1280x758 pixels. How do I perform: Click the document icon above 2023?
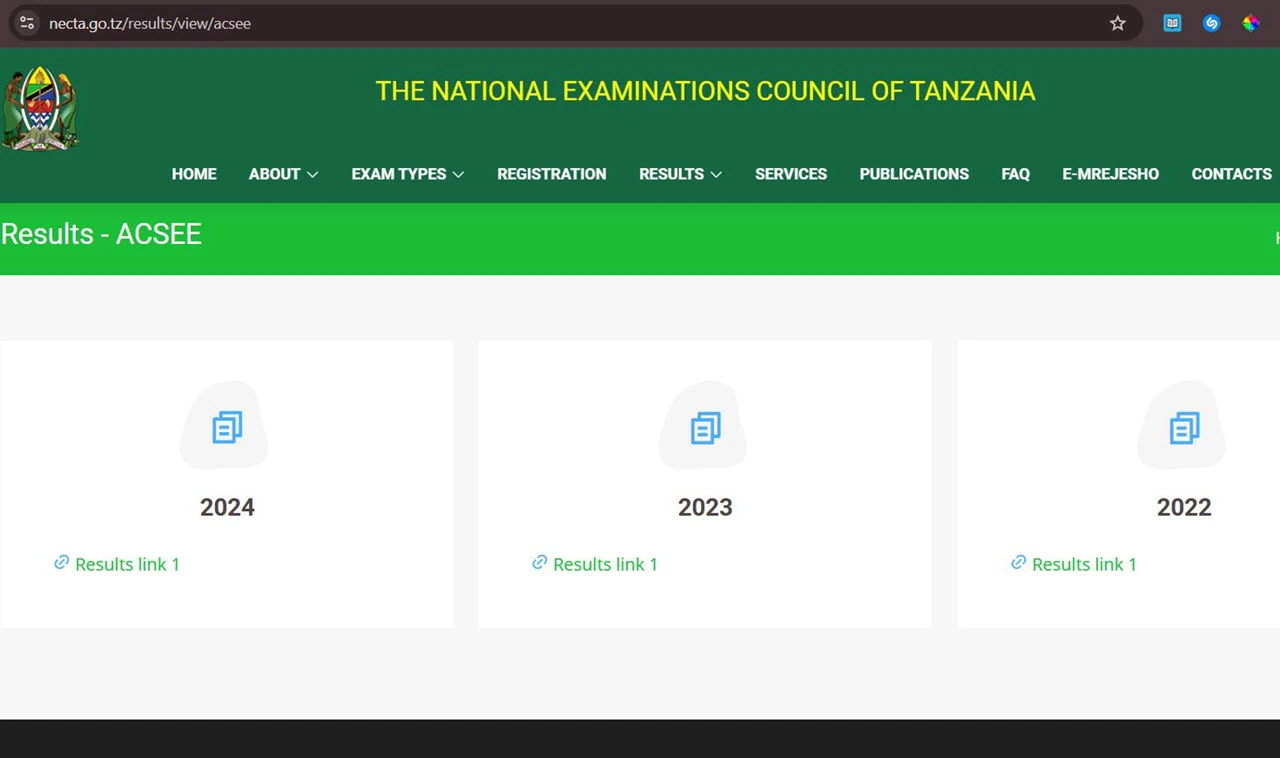pyautogui.click(x=705, y=428)
